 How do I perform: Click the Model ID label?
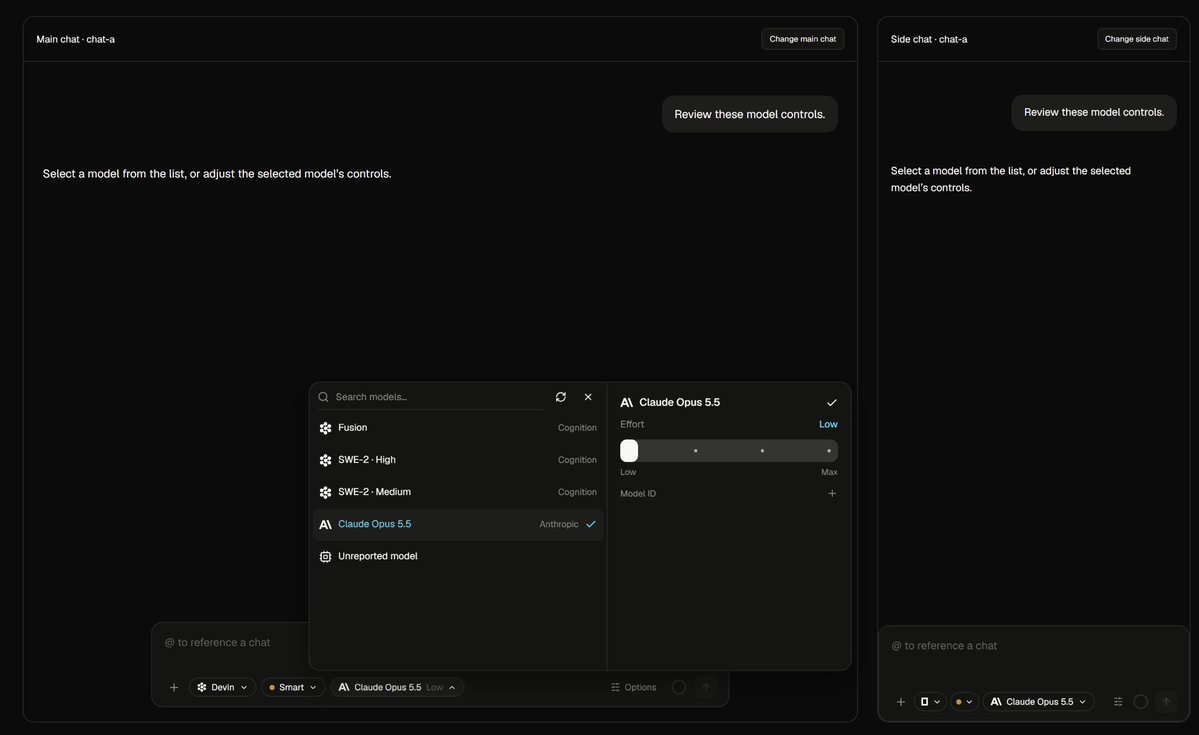[x=638, y=494]
